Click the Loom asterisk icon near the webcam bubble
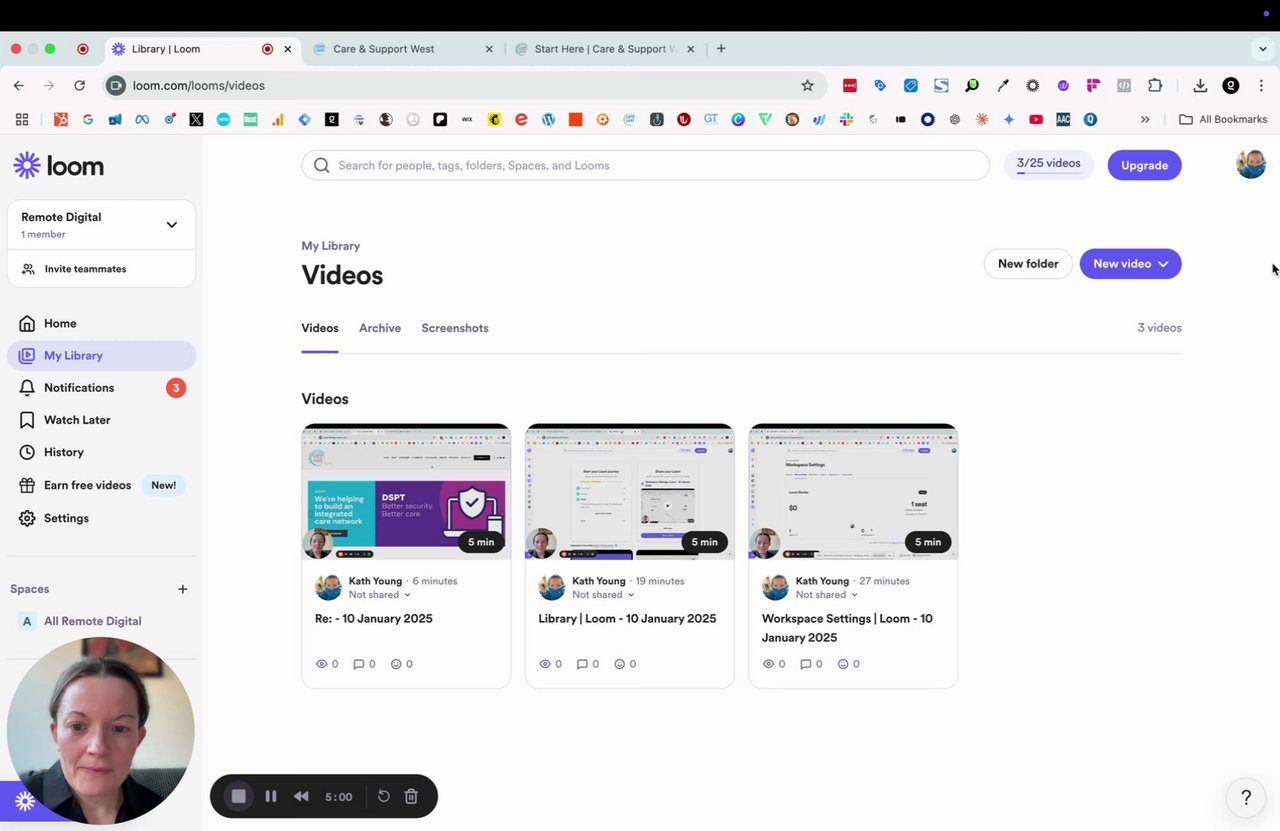Image resolution: width=1280 pixels, height=831 pixels. (25, 801)
